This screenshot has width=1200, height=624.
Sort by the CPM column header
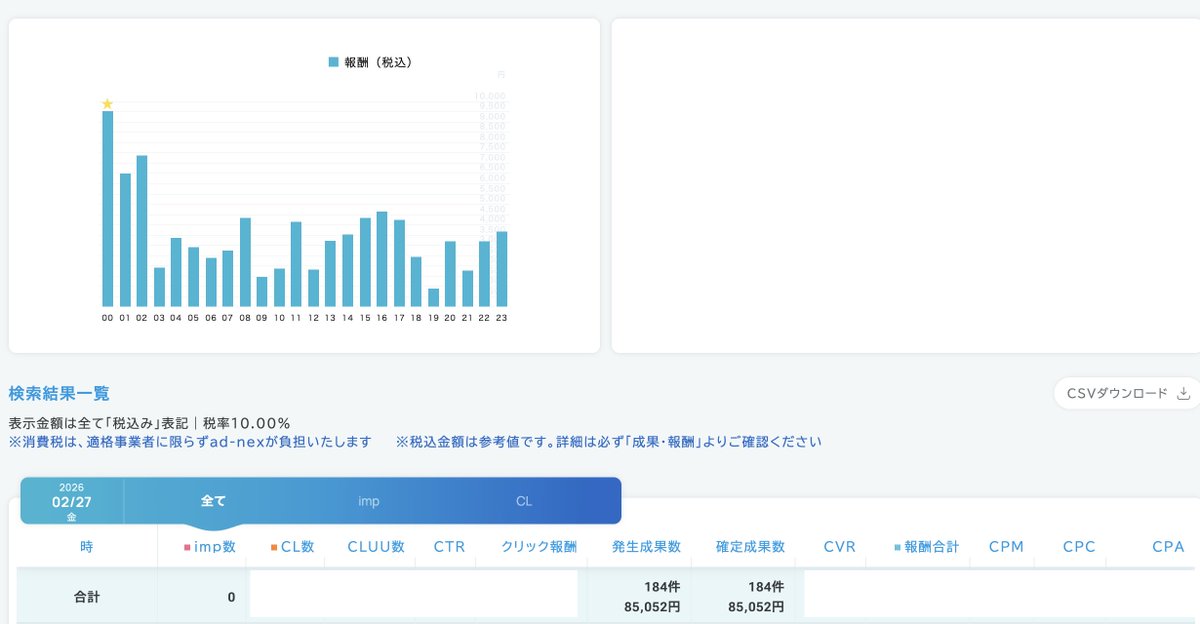(1006, 547)
